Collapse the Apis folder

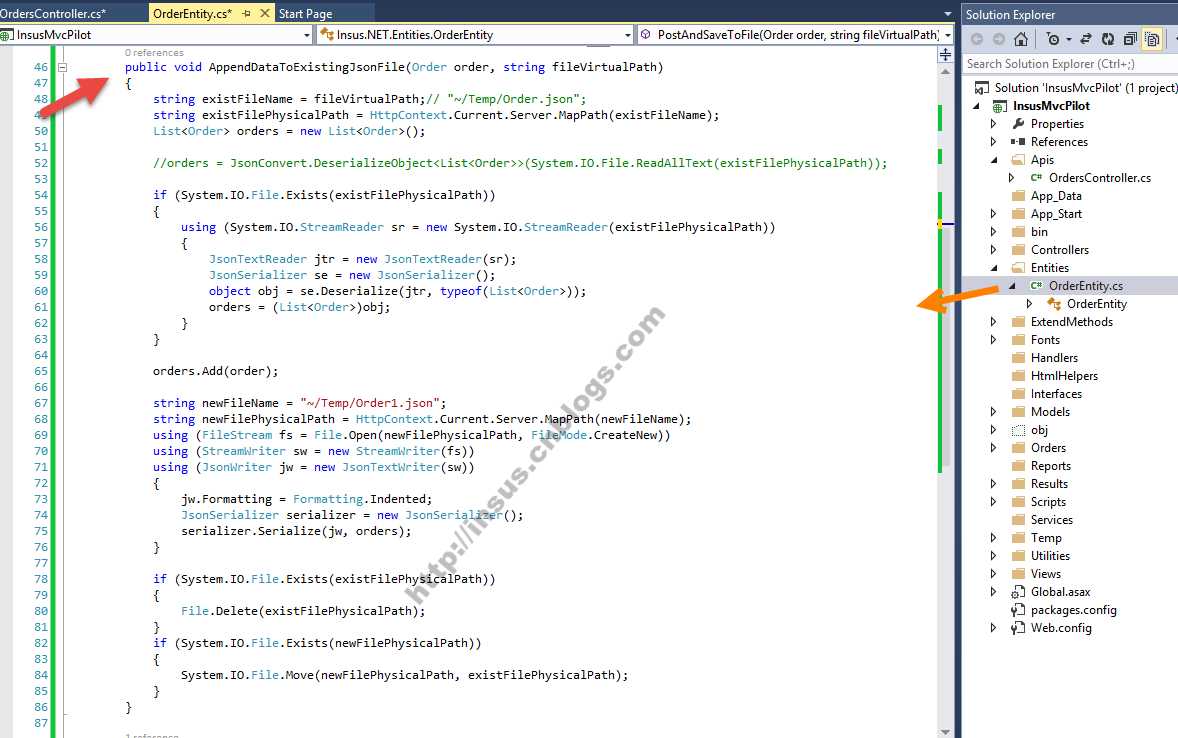pyautogui.click(x=993, y=160)
